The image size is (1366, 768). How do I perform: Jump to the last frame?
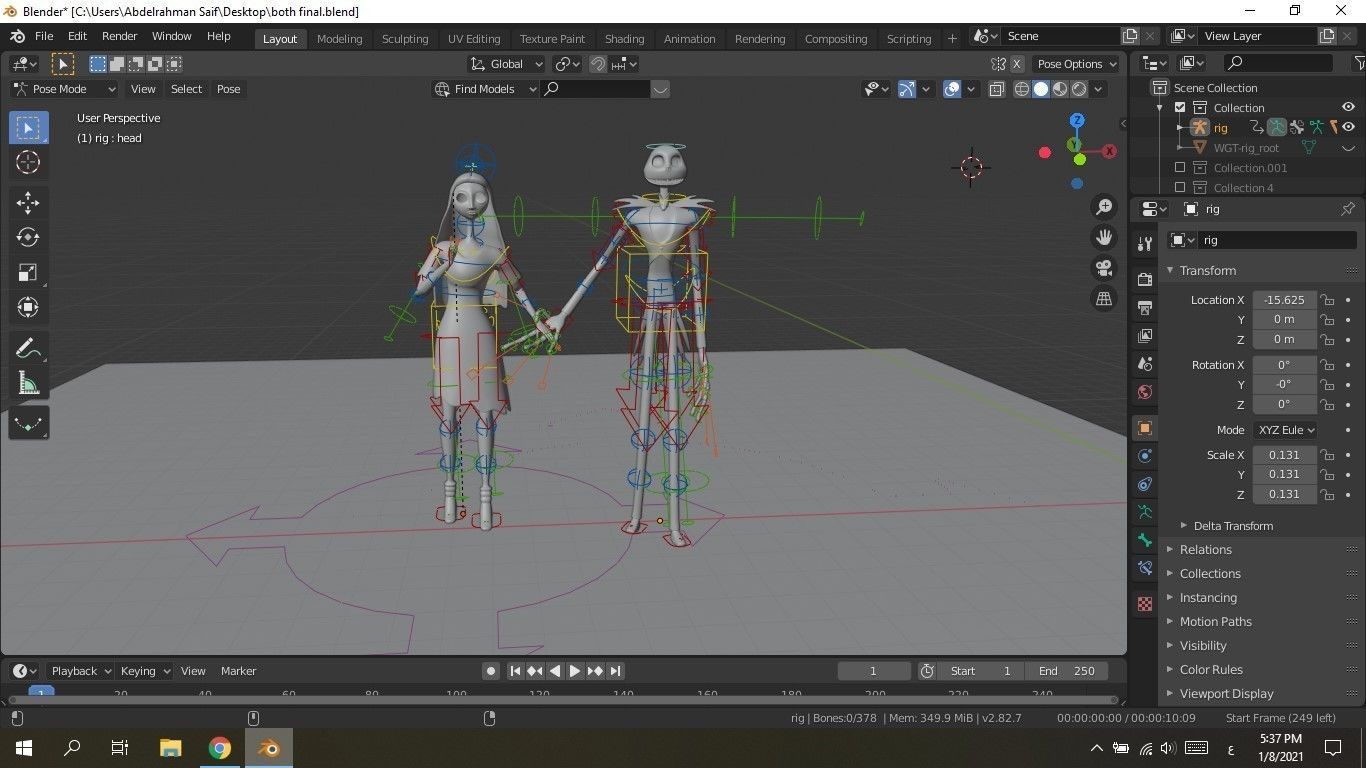616,671
